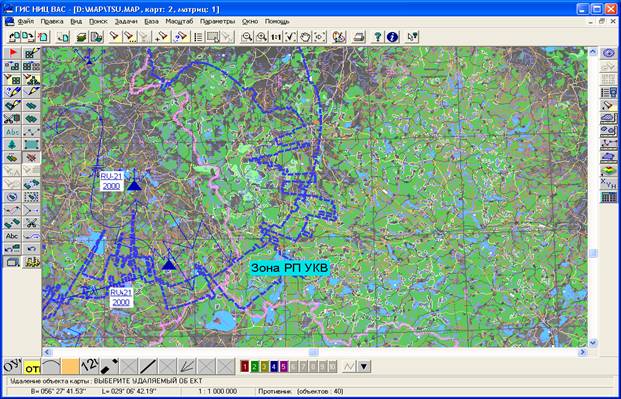Select the hand pan tool
The width and height of the screenshot is (621, 399).
coord(305,37)
